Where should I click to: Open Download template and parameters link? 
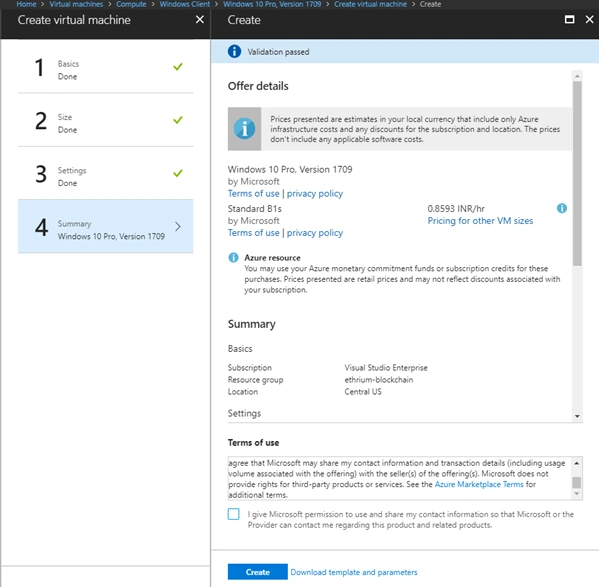(354, 572)
